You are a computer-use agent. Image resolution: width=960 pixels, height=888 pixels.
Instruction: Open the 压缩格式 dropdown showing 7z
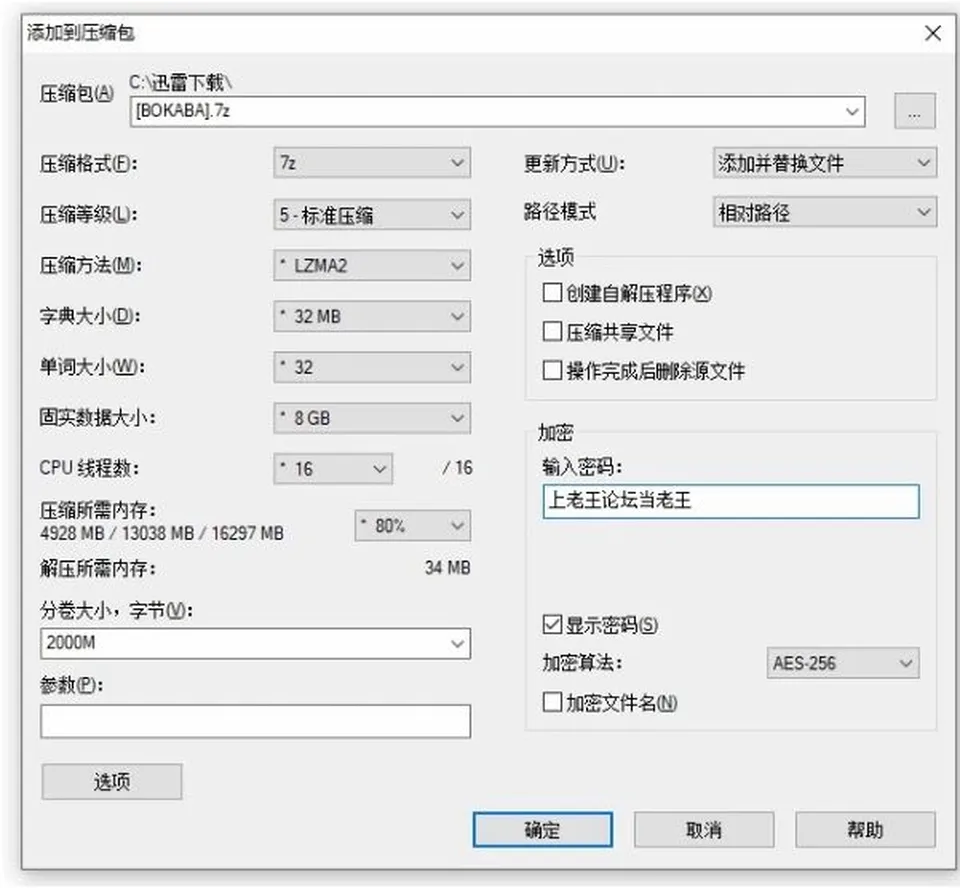coord(372,163)
